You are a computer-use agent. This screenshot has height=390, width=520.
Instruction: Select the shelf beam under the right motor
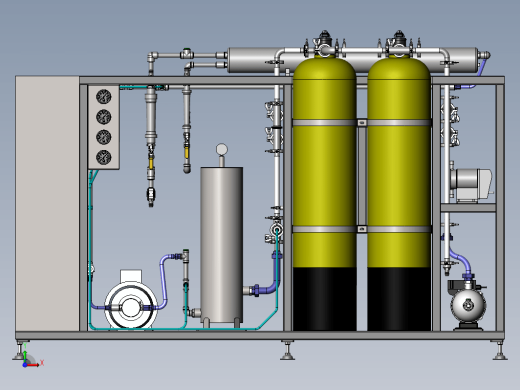[x=468, y=208]
